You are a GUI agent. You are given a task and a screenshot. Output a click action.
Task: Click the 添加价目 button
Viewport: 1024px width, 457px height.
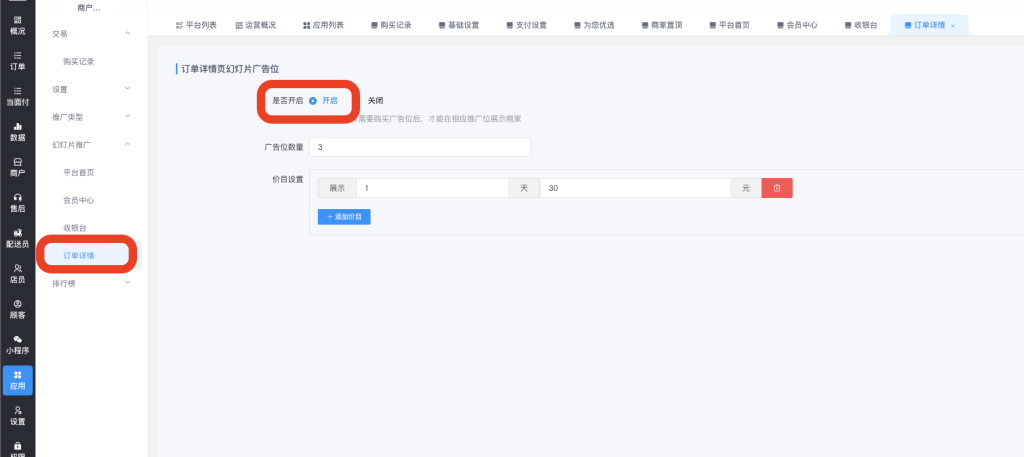click(x=344, y=216)
